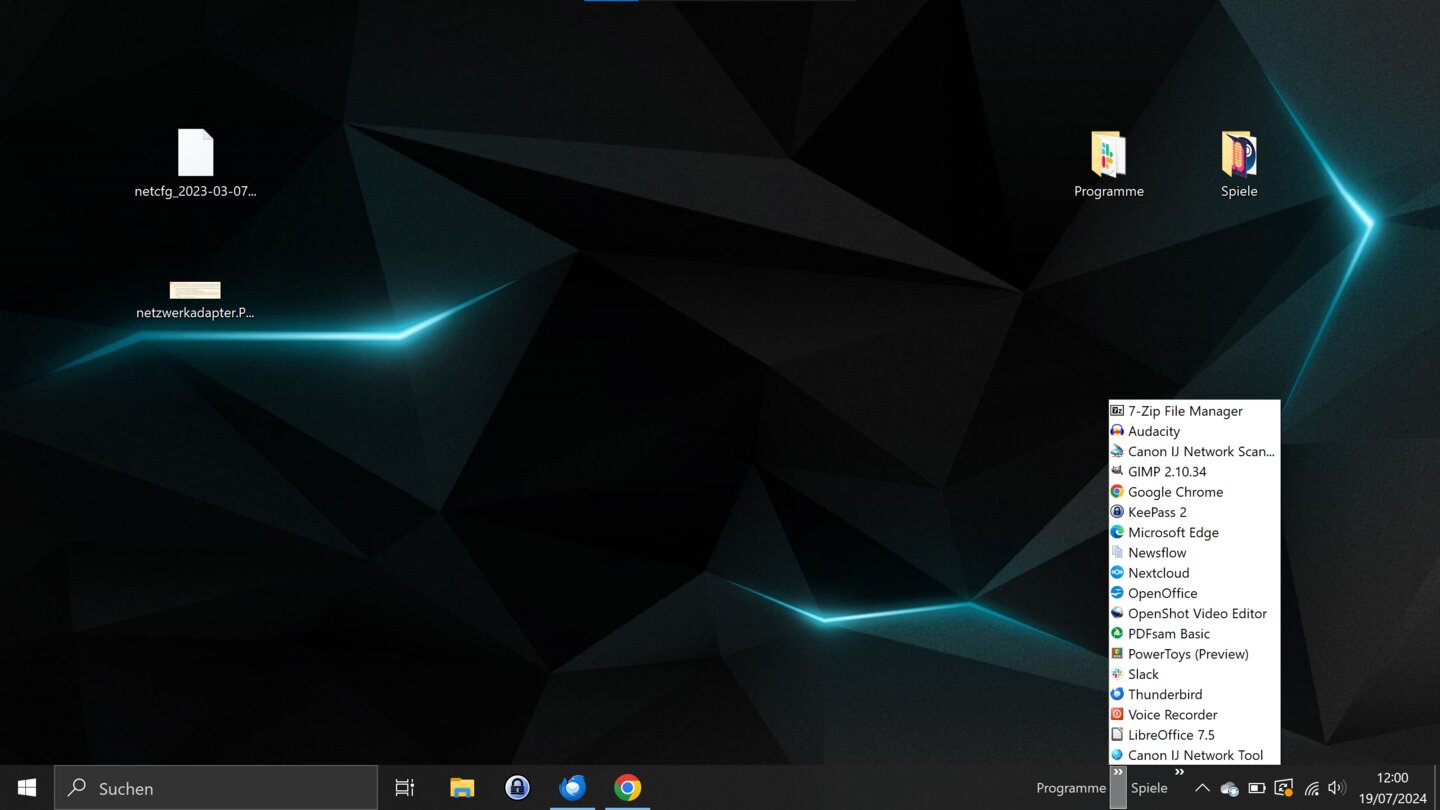Expand the Spiele toolbar chevron
The height and width of the screenshot is (810, 1440).
[1179, 772]
